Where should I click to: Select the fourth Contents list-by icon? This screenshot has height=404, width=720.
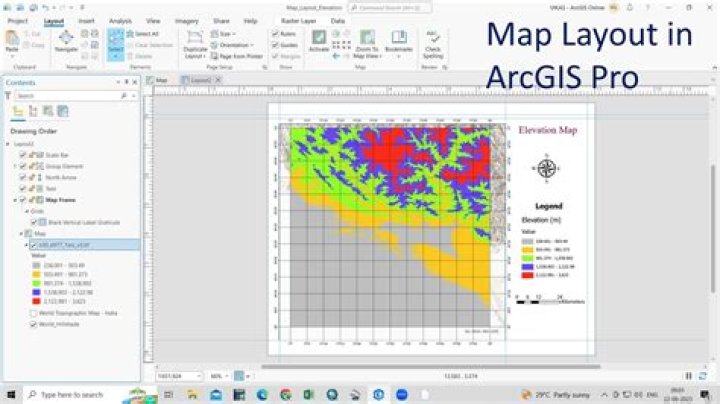coord(63,111)
